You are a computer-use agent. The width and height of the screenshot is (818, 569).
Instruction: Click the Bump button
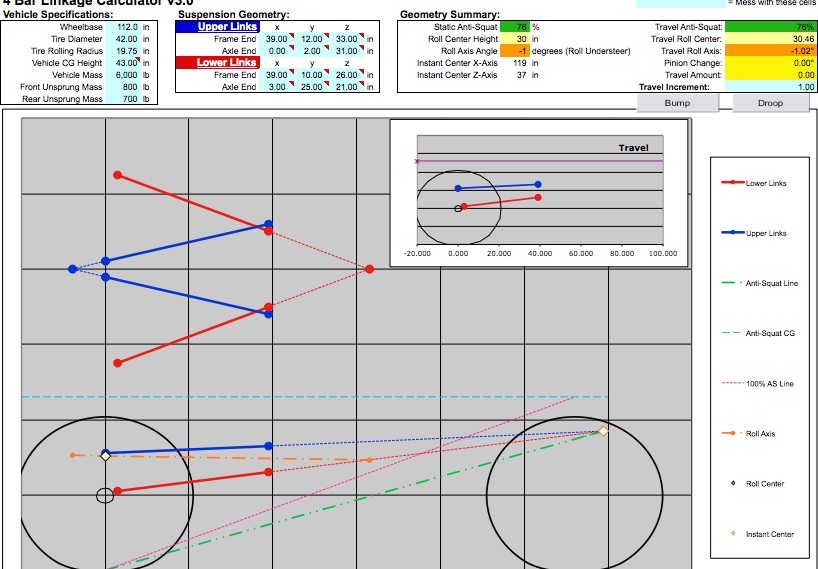tap(677, 103)
